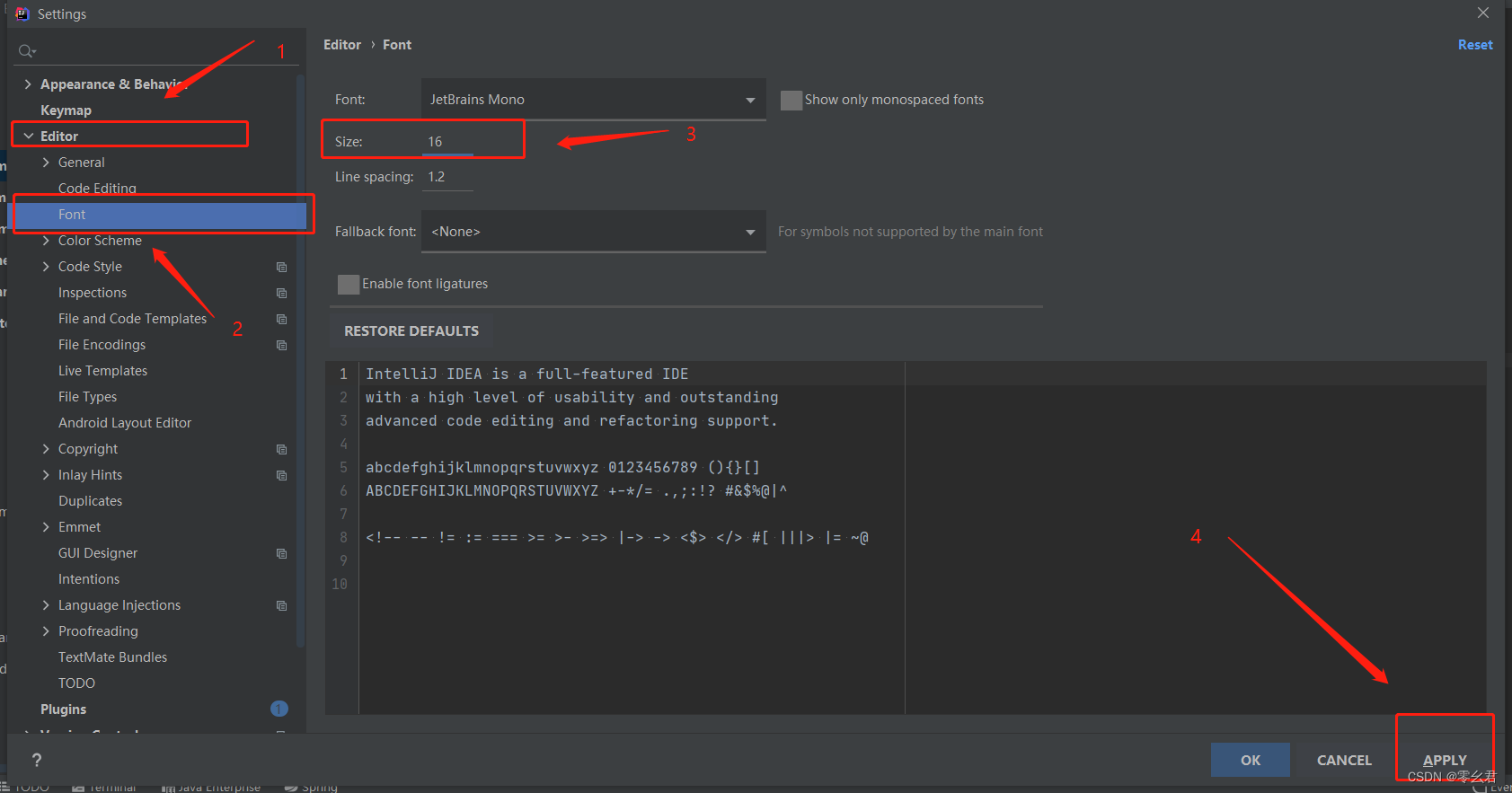Click the project-level icon beside File Encodings

pyautogui.click(x=281, y=345)
